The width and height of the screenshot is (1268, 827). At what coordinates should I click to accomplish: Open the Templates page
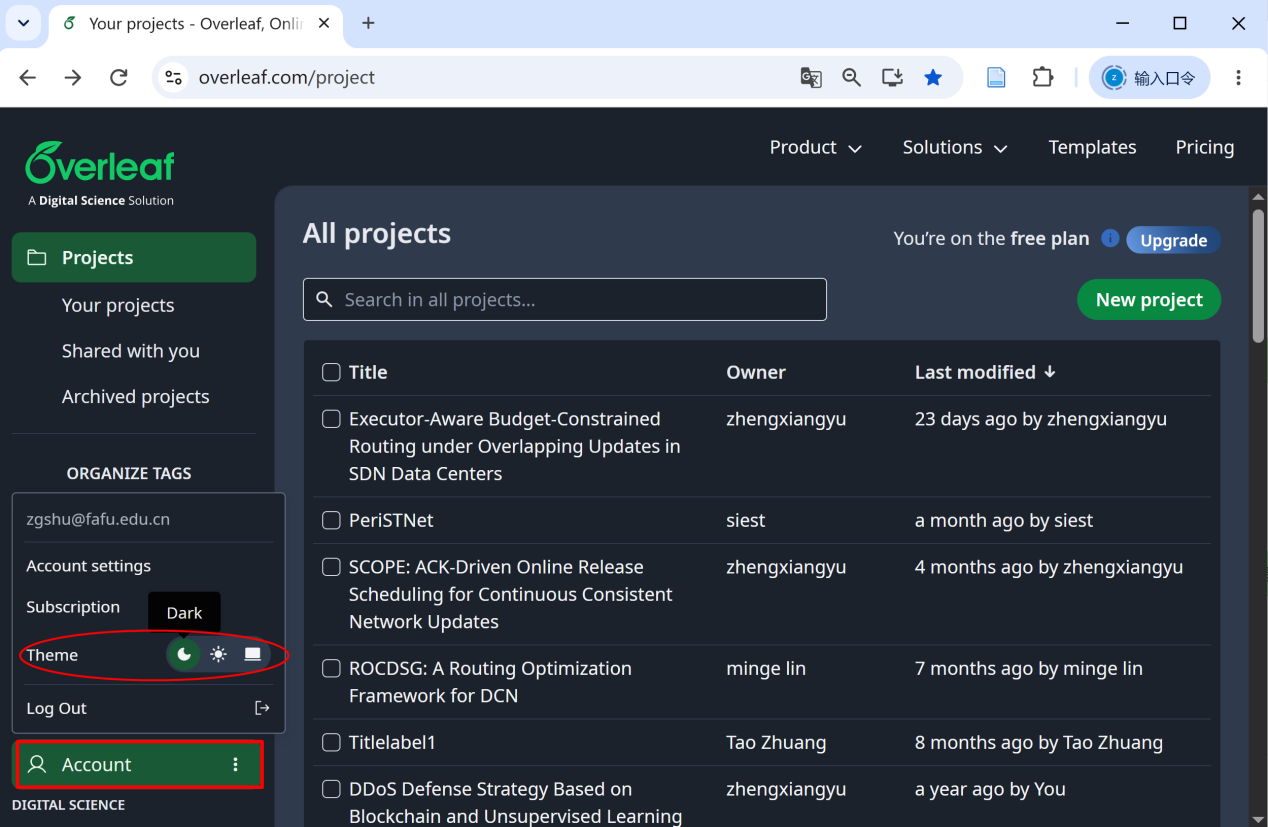1092,147
